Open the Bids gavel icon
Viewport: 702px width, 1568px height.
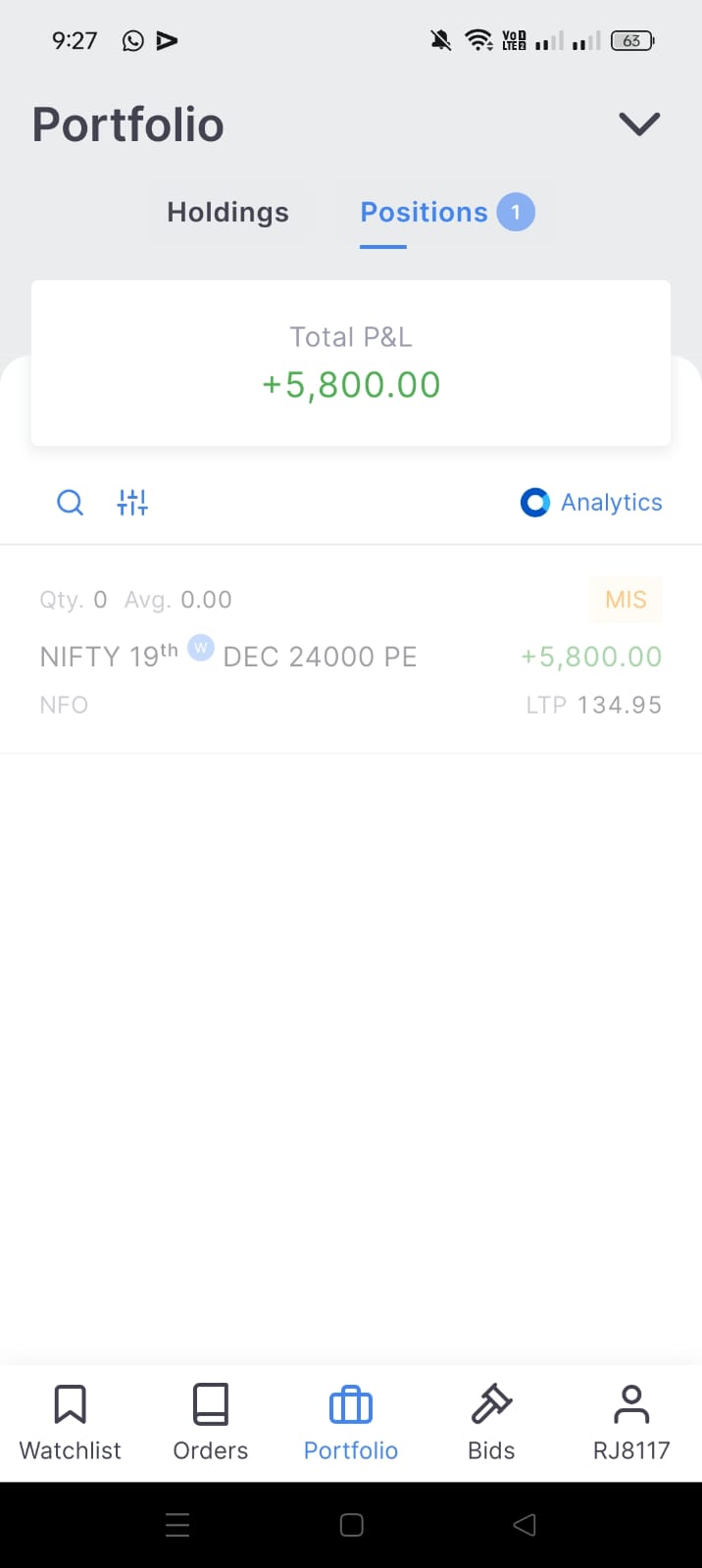pyautogui.click(x=491, y=1404)
